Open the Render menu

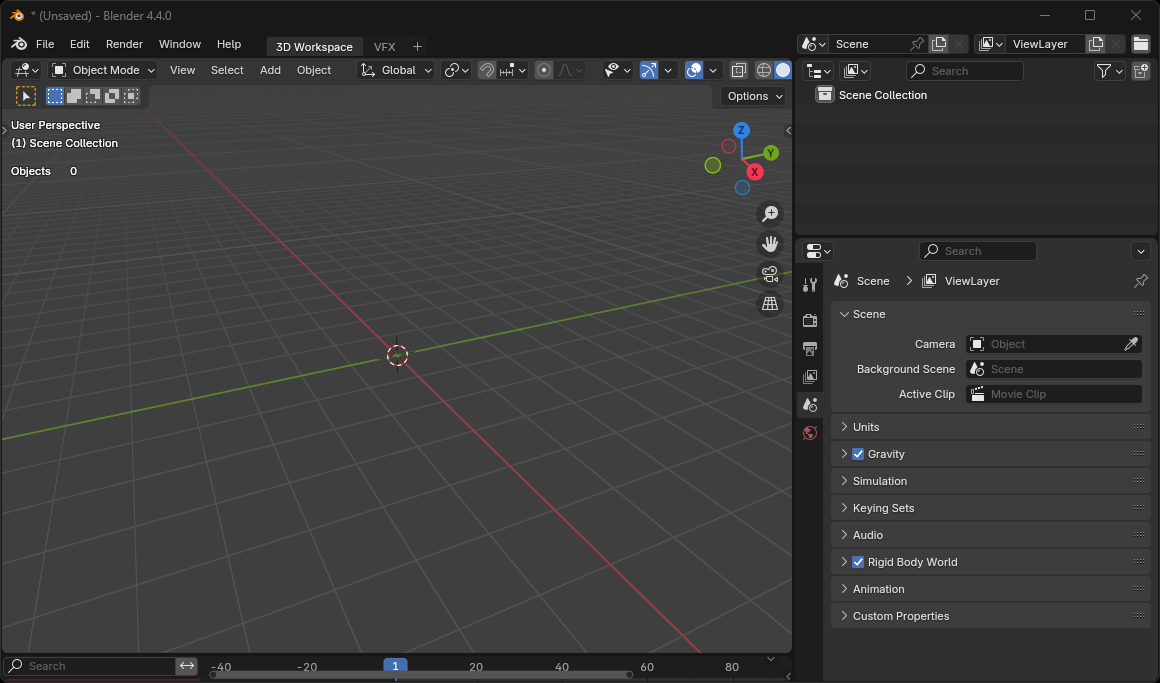pyautogui.click(x=124, y=44)
